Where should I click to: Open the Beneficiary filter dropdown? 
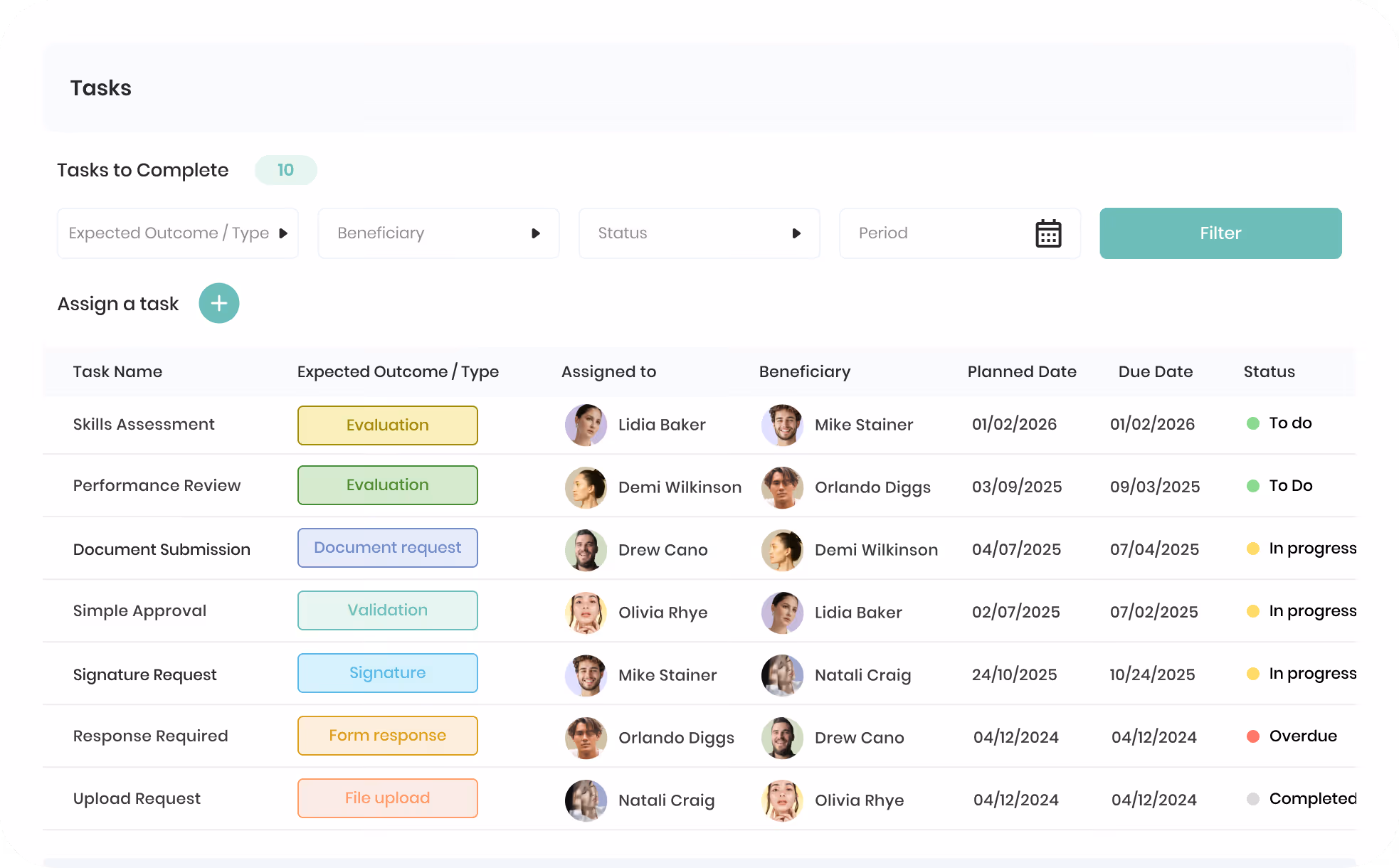click(x=438, y=233)
